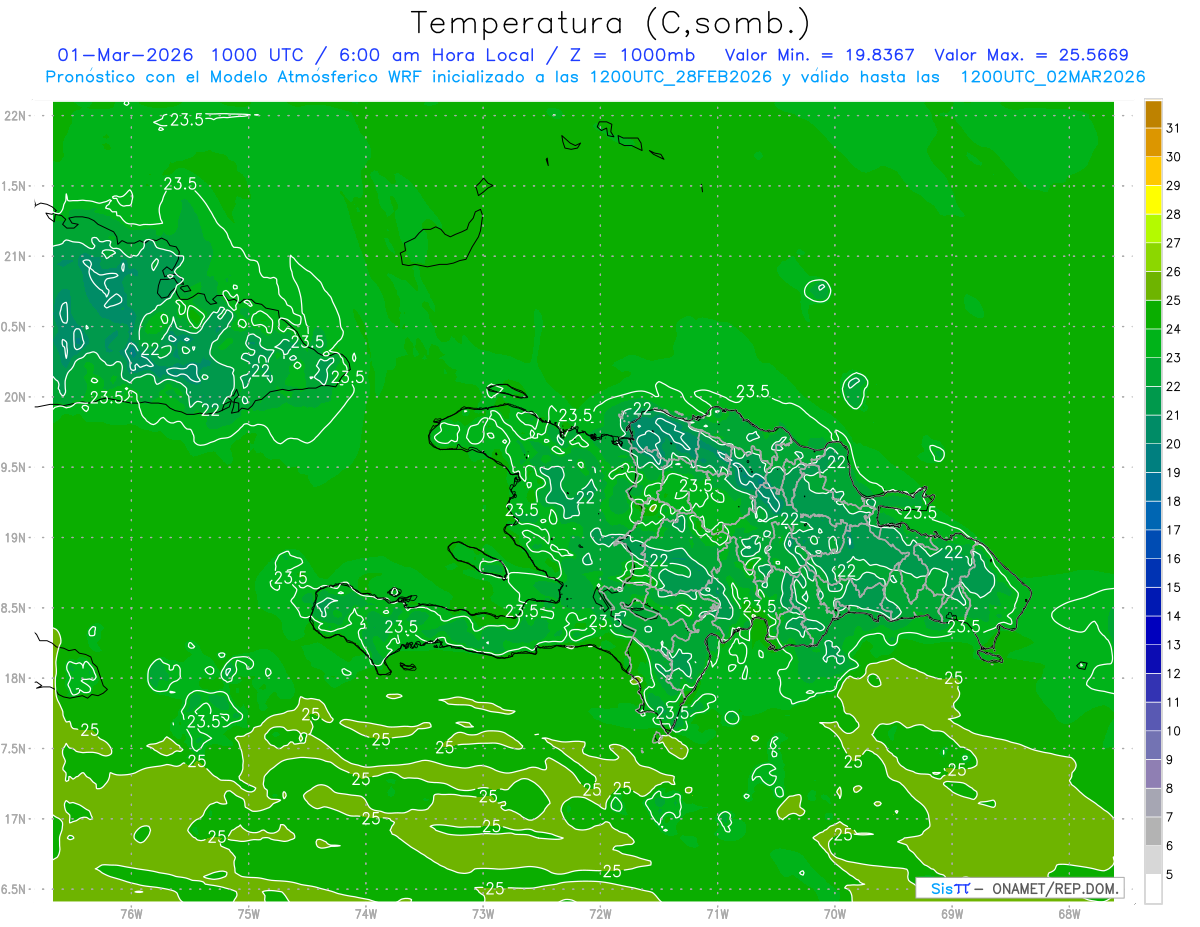Click the '76W' longitude axis label

tap(131, 914)
